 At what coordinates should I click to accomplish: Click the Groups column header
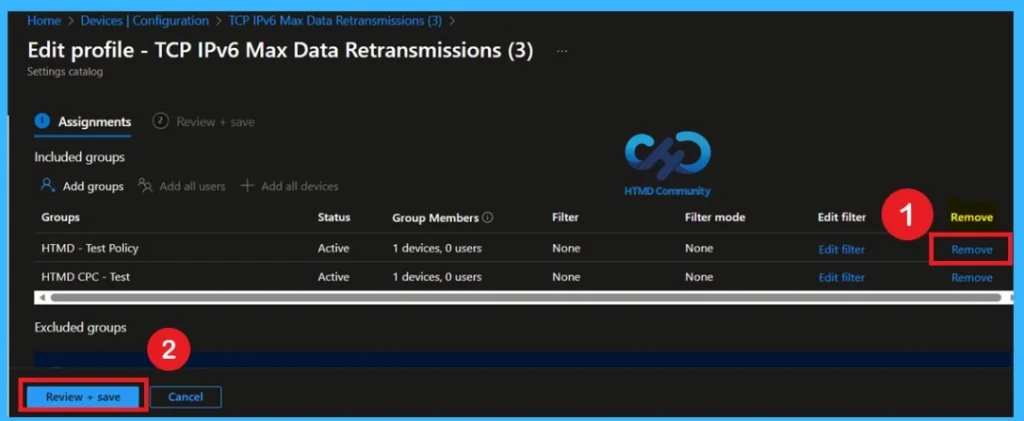(61, 217)
